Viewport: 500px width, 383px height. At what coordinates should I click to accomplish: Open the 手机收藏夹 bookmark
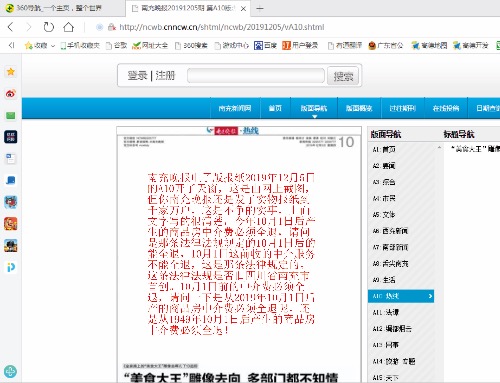[80, 45]
